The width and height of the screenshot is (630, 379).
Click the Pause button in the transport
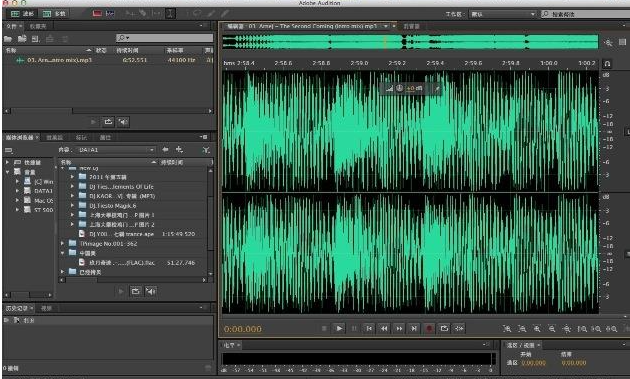pyautogui.click(x=354, y=328)
